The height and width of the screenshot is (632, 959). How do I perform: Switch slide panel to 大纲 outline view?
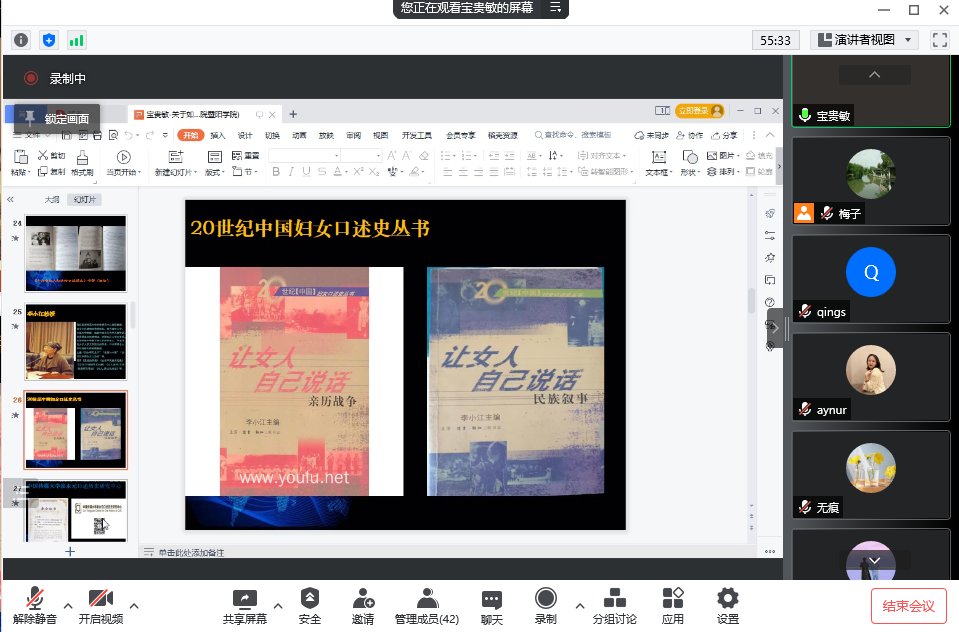pyautogui.click(x=52, y=199)
